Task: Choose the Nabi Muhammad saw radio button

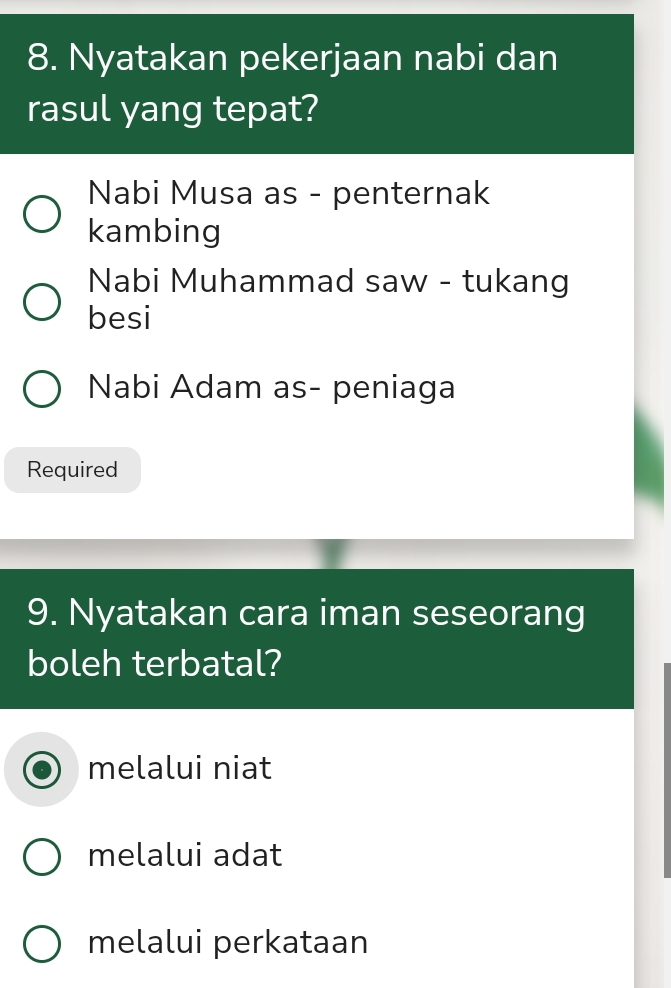Action: click(41, 301)
